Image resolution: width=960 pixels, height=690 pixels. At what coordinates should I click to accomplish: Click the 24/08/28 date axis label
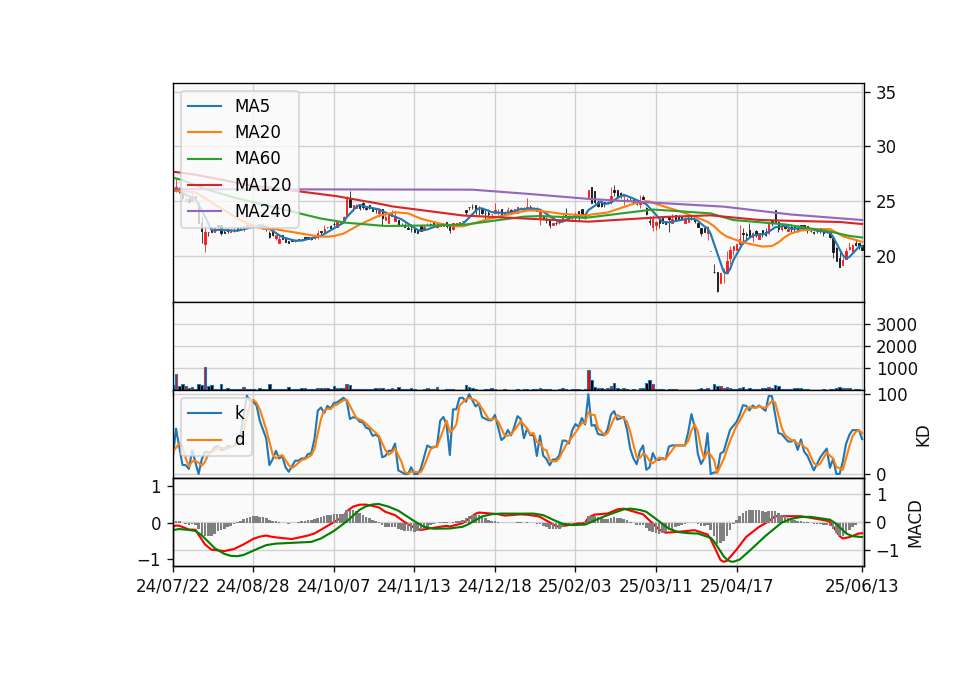pyautogui.click(x=253, y=586)
